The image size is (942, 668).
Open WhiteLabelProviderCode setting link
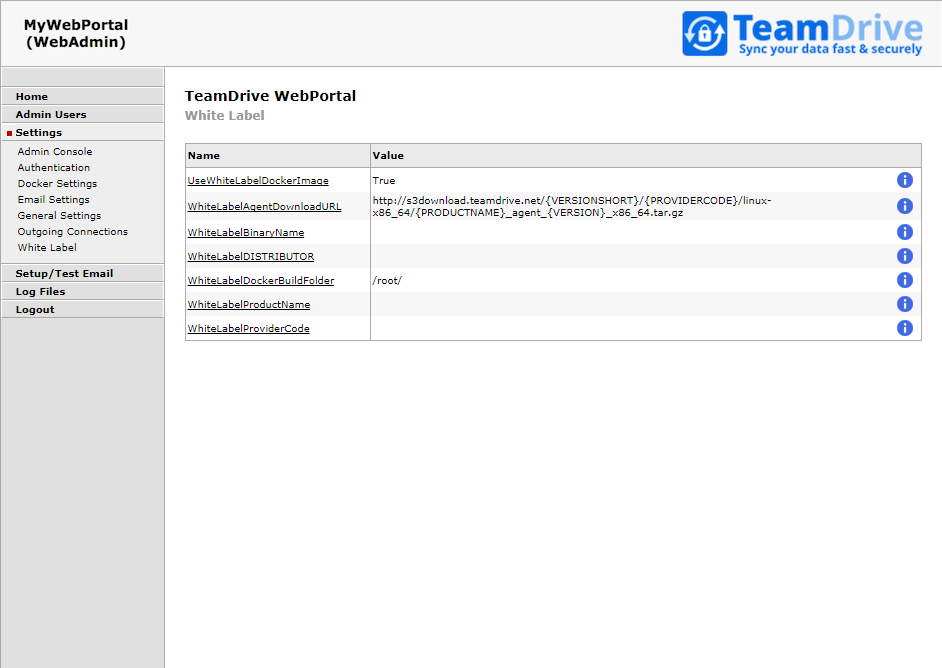[x=249, y=329]
